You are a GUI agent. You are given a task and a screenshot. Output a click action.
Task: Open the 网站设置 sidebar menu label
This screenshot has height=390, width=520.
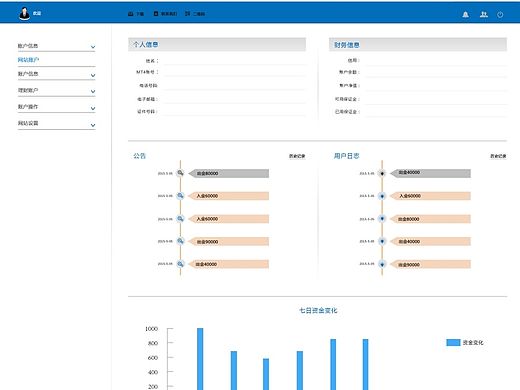(28, 123)
